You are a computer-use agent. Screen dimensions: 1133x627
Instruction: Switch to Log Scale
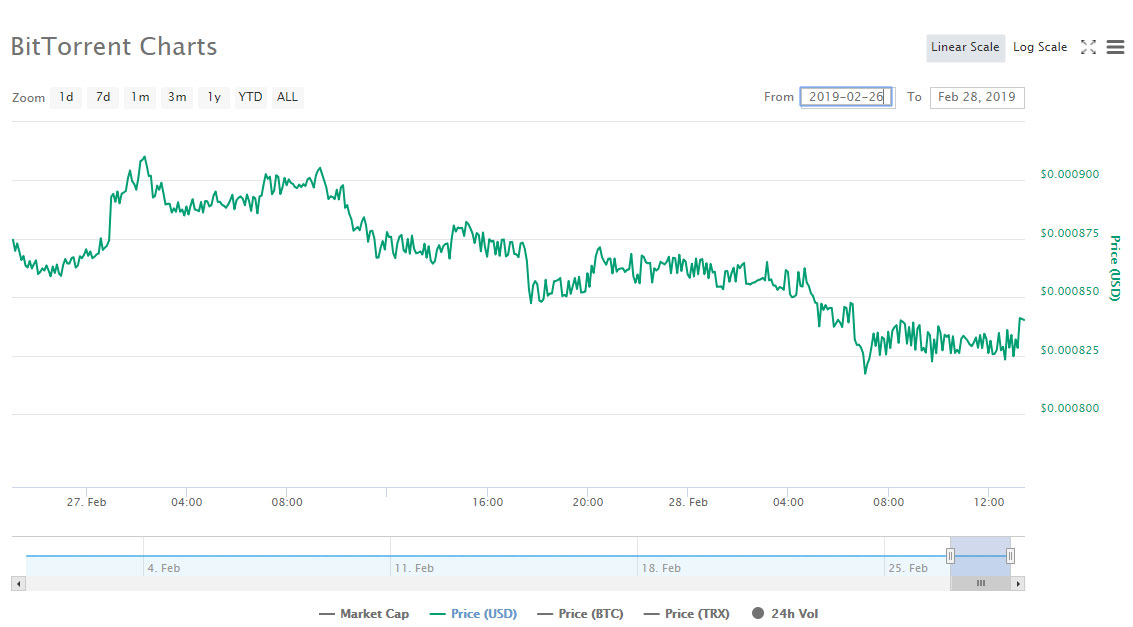(1040, 48)
